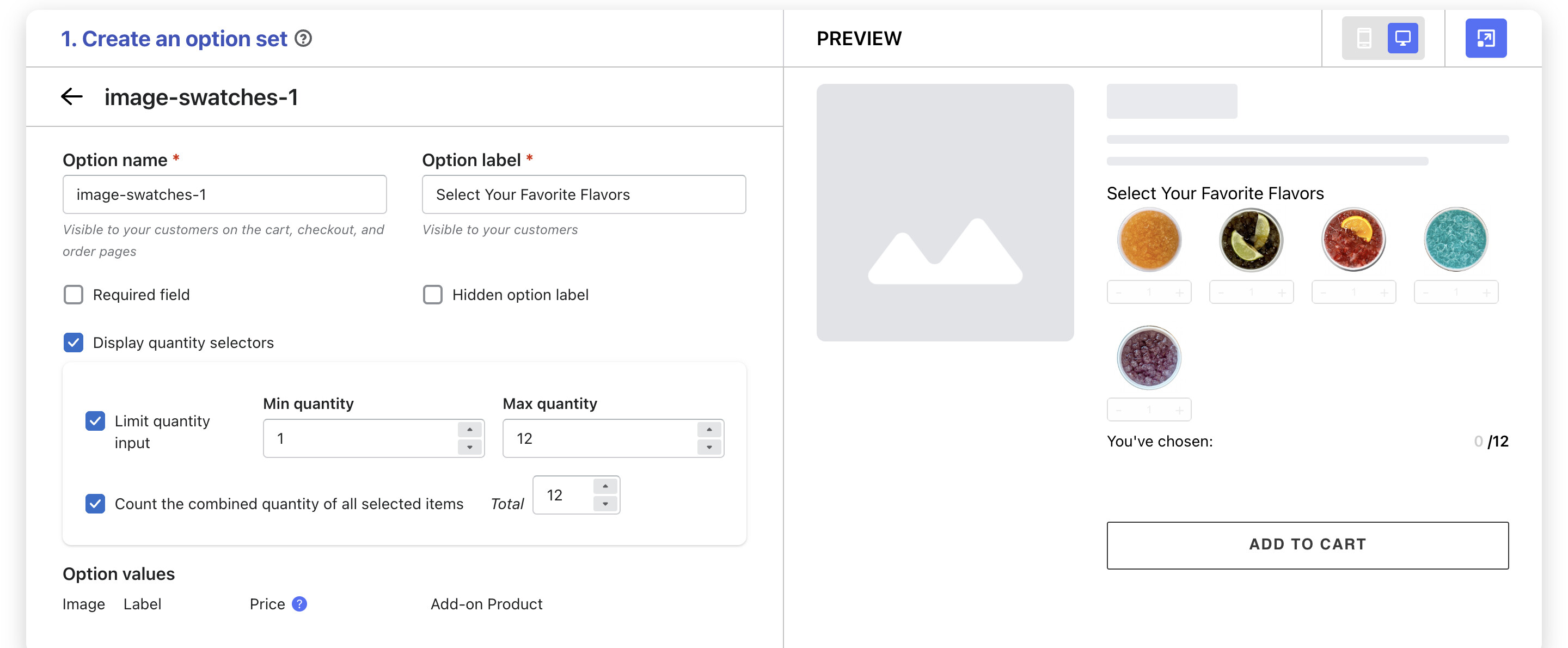
Task: Switch preview to mobile device view
Action: (1363, 38)
